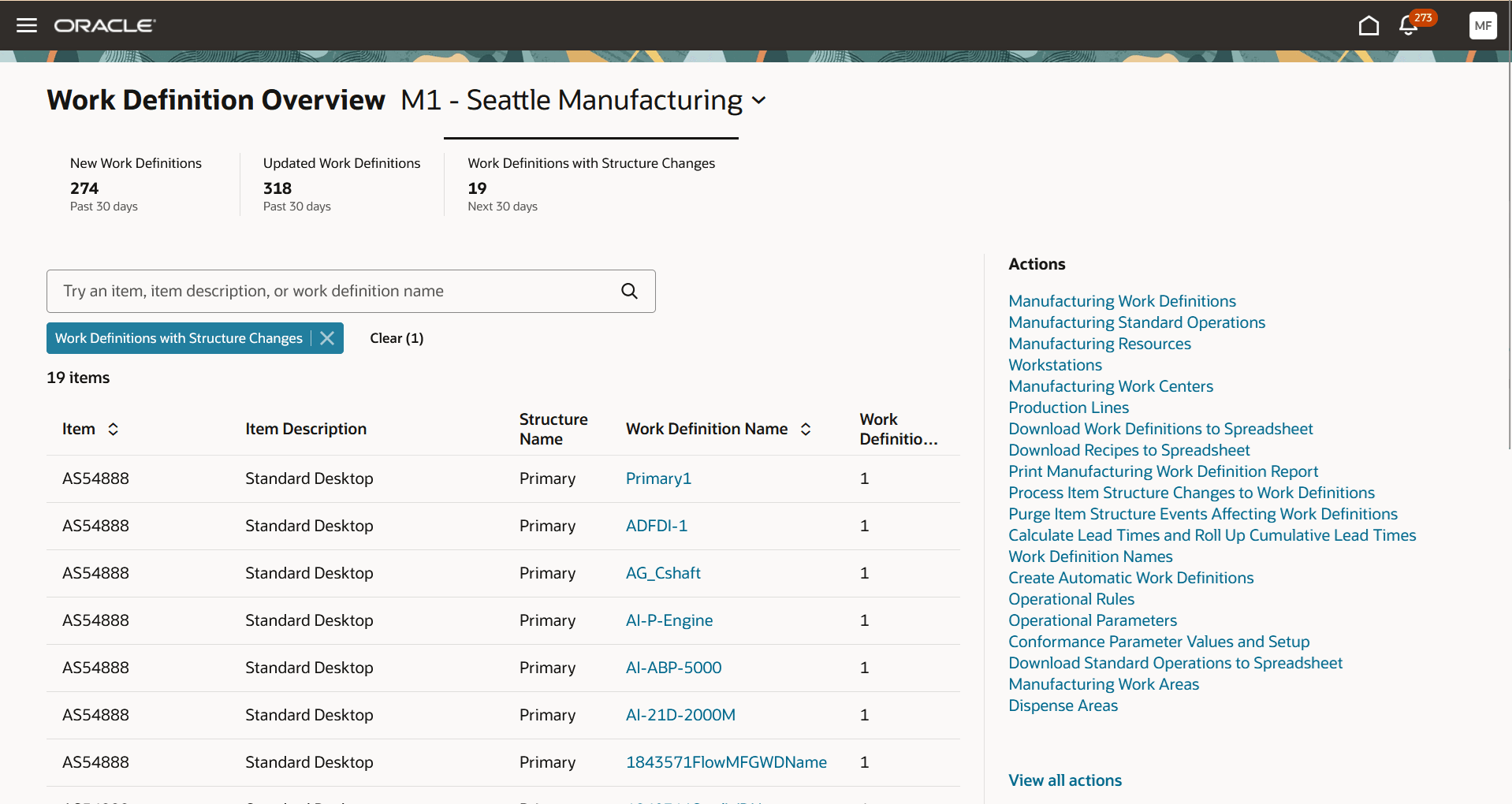Image resolution: width=1512 pixels, height=804 pixels.
Task: Click the search magnifier icon
Action: [629, 291]
